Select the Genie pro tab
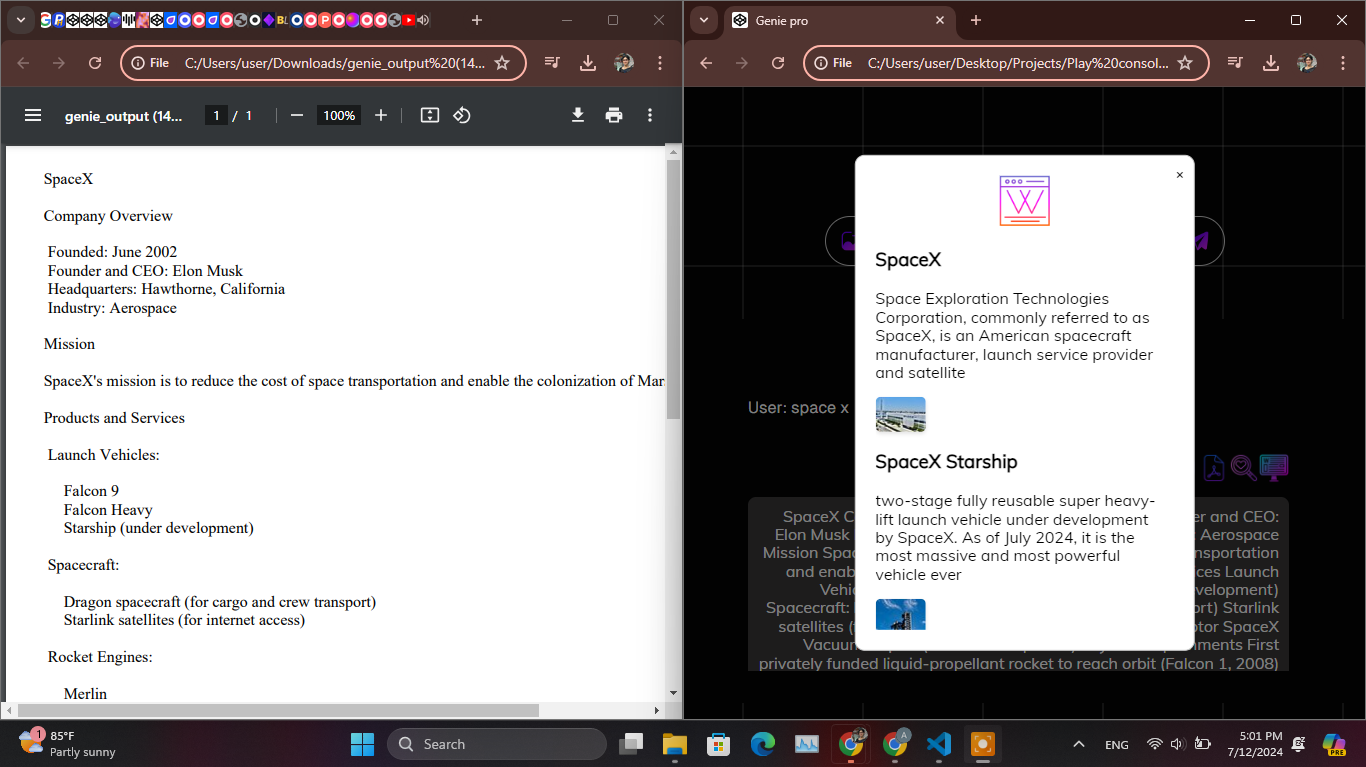1366x767 pixels. pos(838,20)
